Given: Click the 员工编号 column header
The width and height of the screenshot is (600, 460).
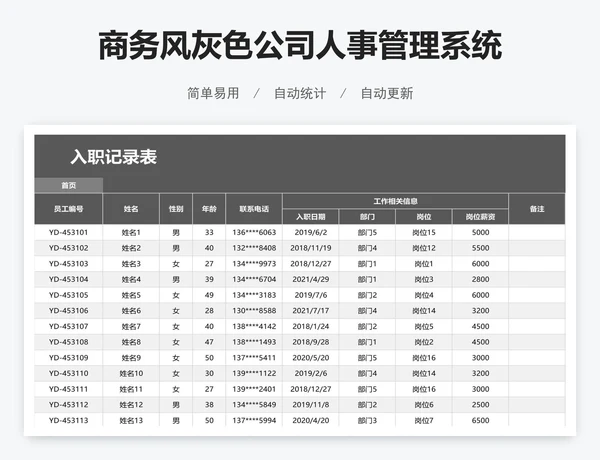Looking at the screenshot, I should (68, 209).
